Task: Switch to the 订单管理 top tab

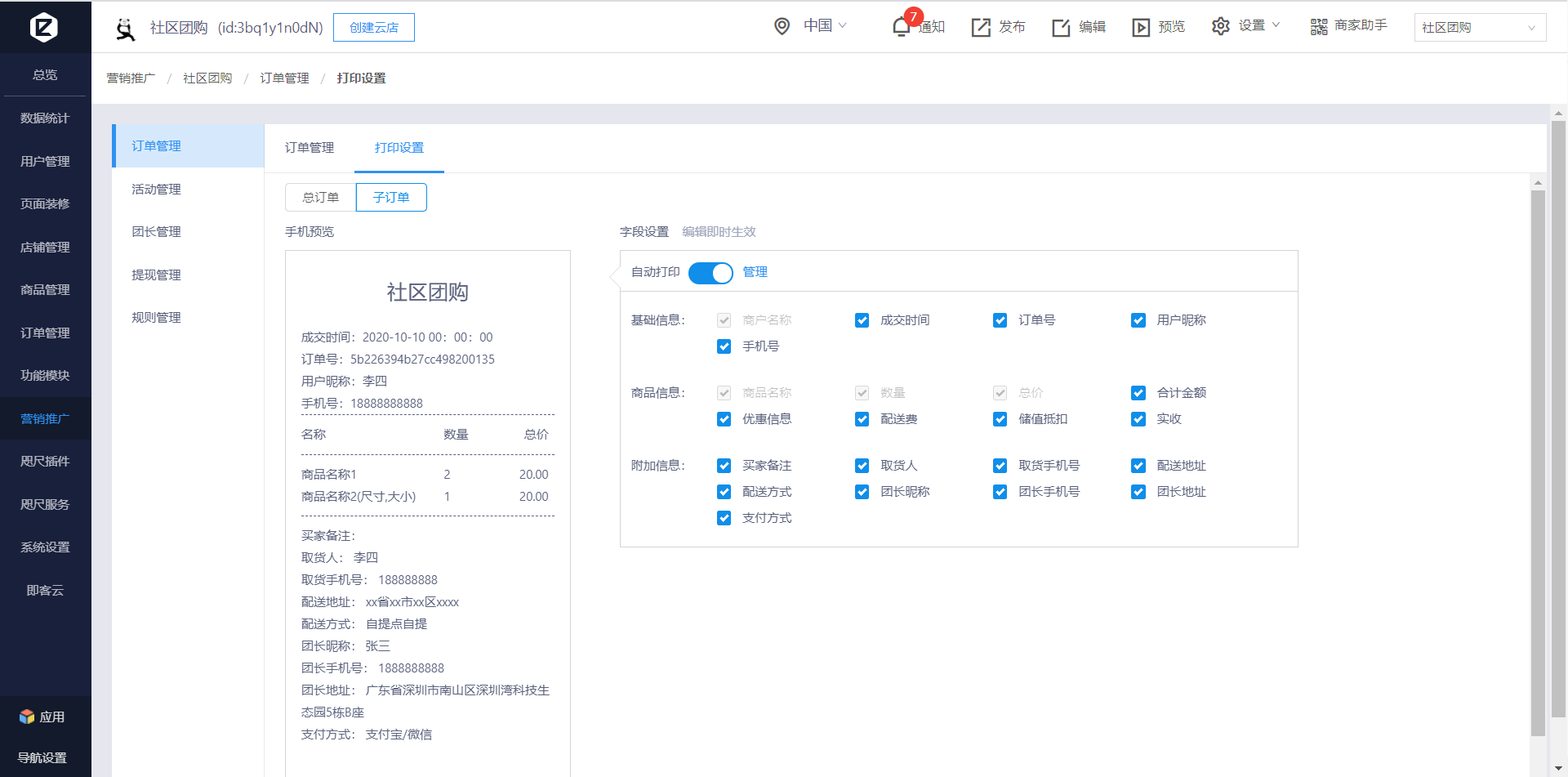Action: (x=310, y=148)
